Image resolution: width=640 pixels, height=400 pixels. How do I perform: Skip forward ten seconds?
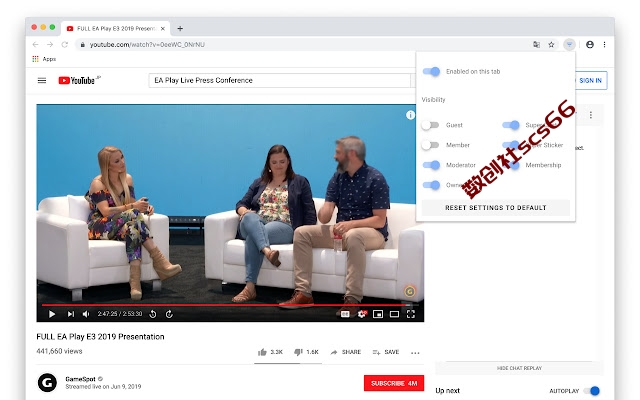(169, 314)
